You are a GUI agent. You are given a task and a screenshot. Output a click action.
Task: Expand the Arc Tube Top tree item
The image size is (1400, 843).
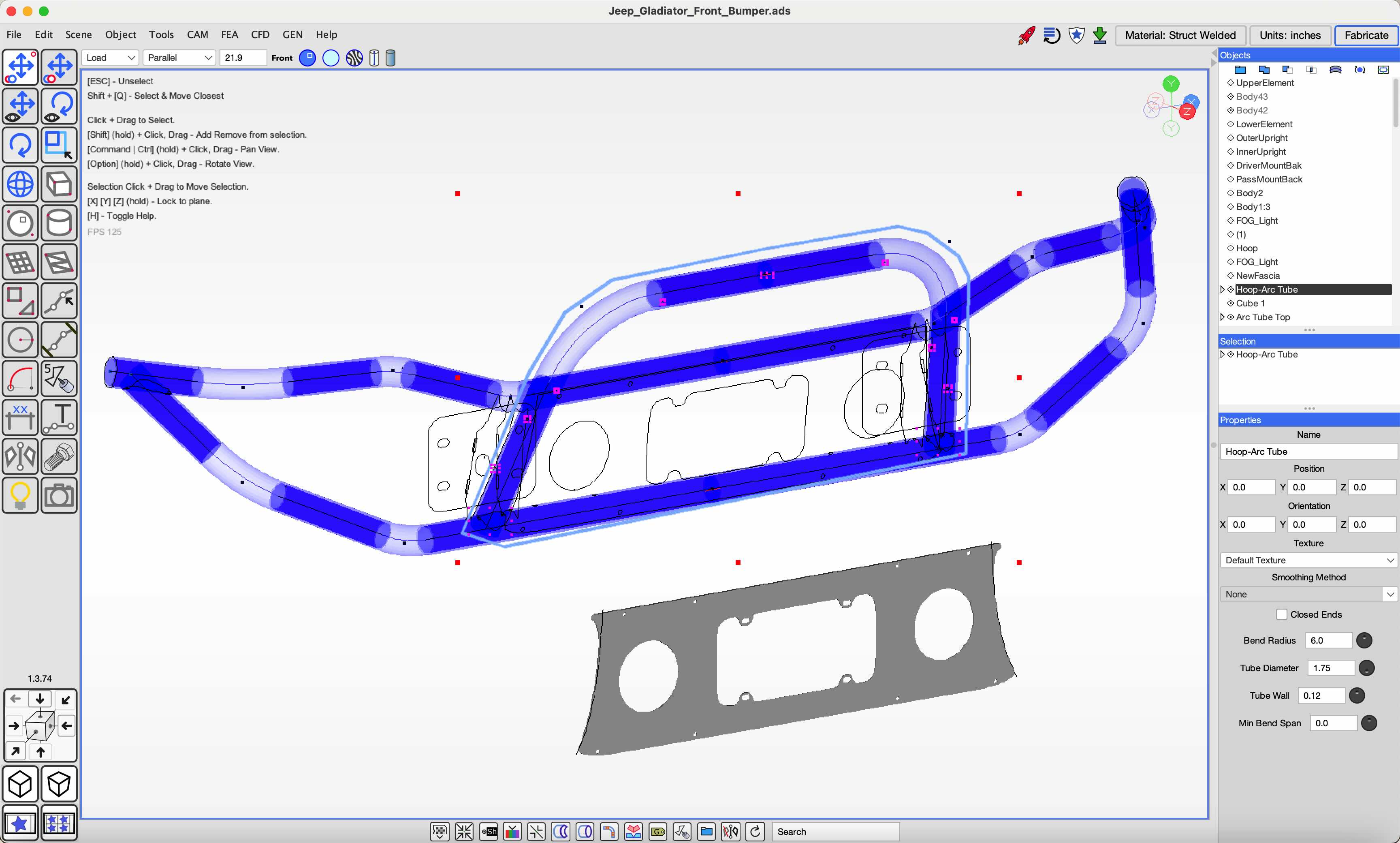tap(1222, 317)
